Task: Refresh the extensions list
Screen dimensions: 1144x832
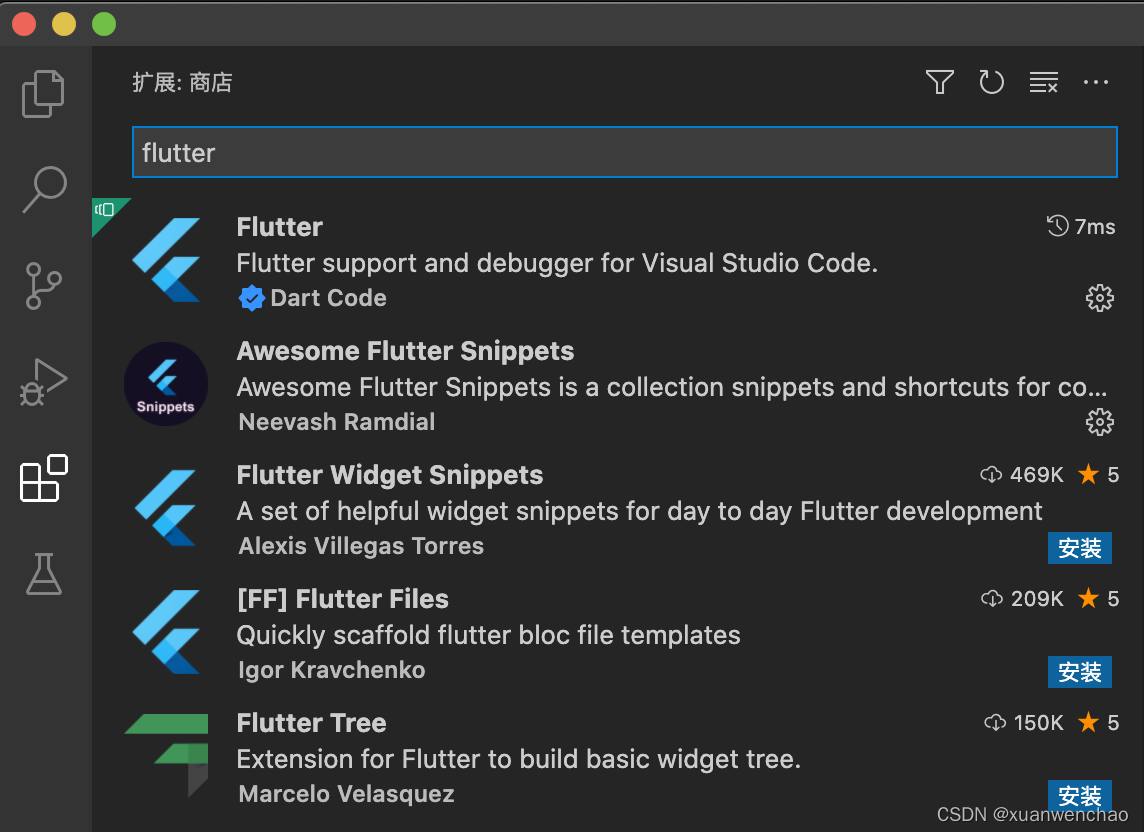Action: [992, 82]
